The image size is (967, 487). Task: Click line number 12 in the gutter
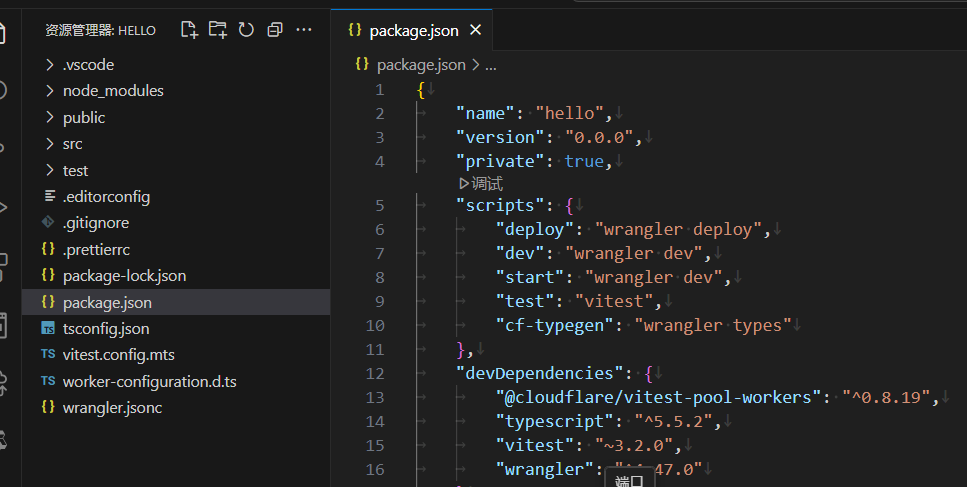click(375, 373)
